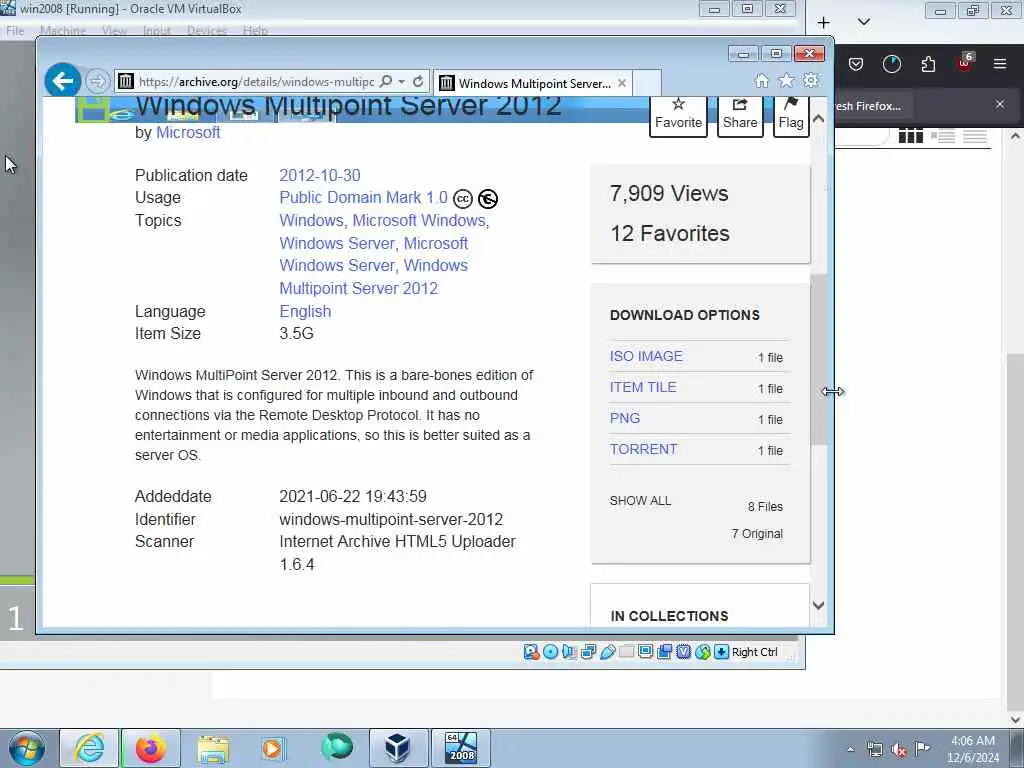Open VirtualBox File menu
This screenshot has width=1024, height=768.
tap(14, 31)
